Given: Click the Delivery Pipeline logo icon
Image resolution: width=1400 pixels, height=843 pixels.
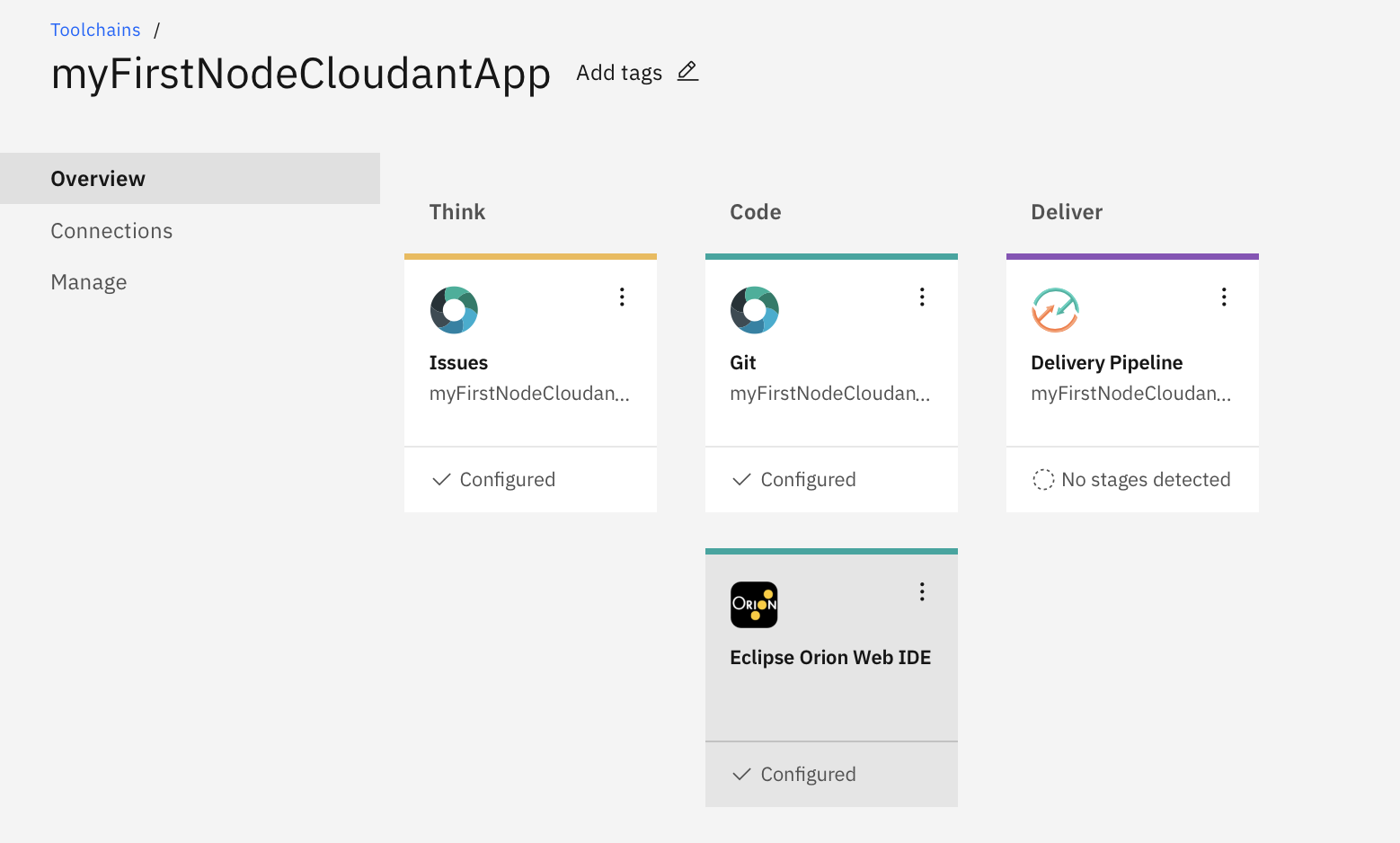Looking at the screenshot, I should click(1055, 310).
